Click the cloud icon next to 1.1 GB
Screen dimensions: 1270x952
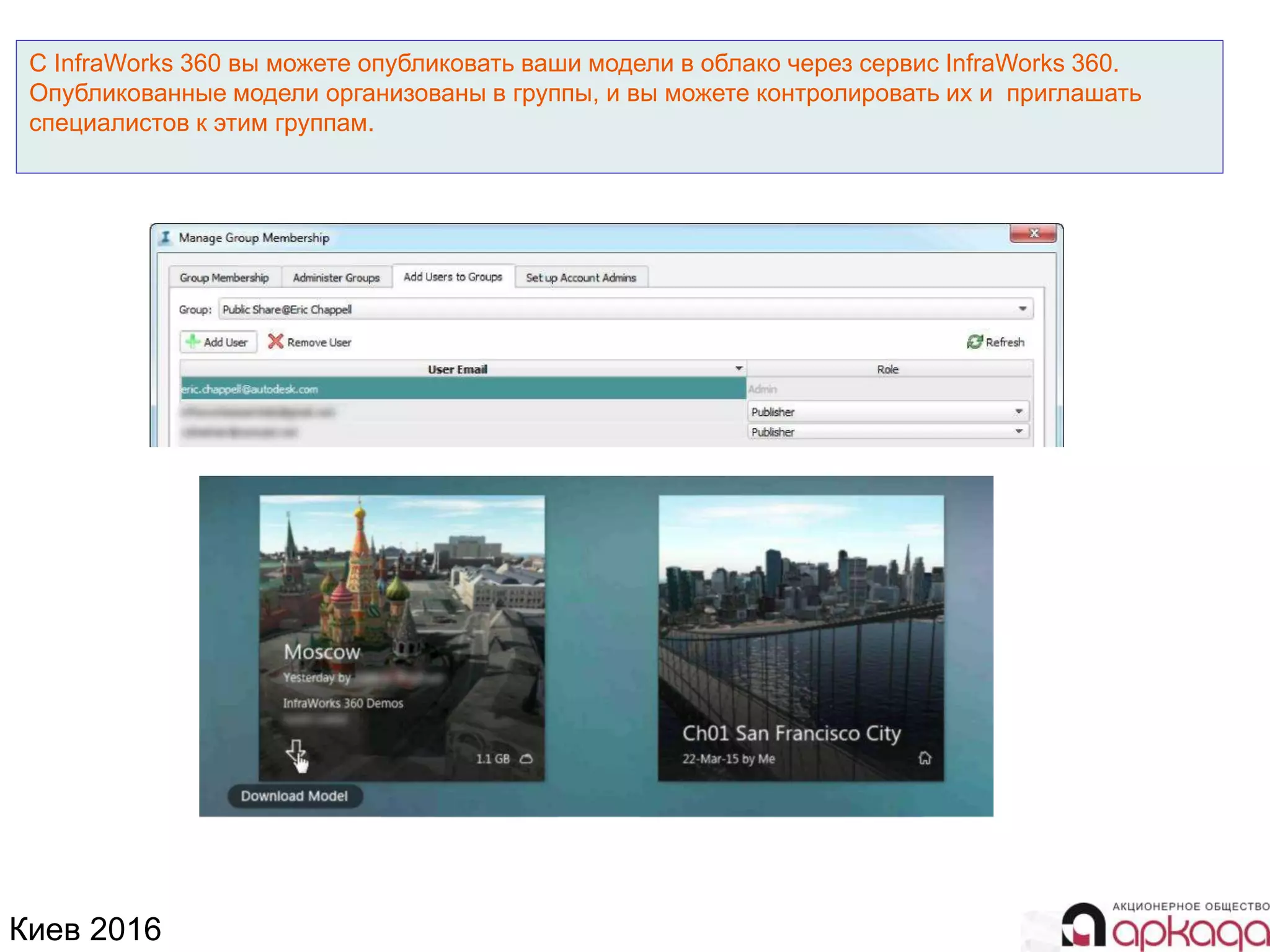(526, 759)
